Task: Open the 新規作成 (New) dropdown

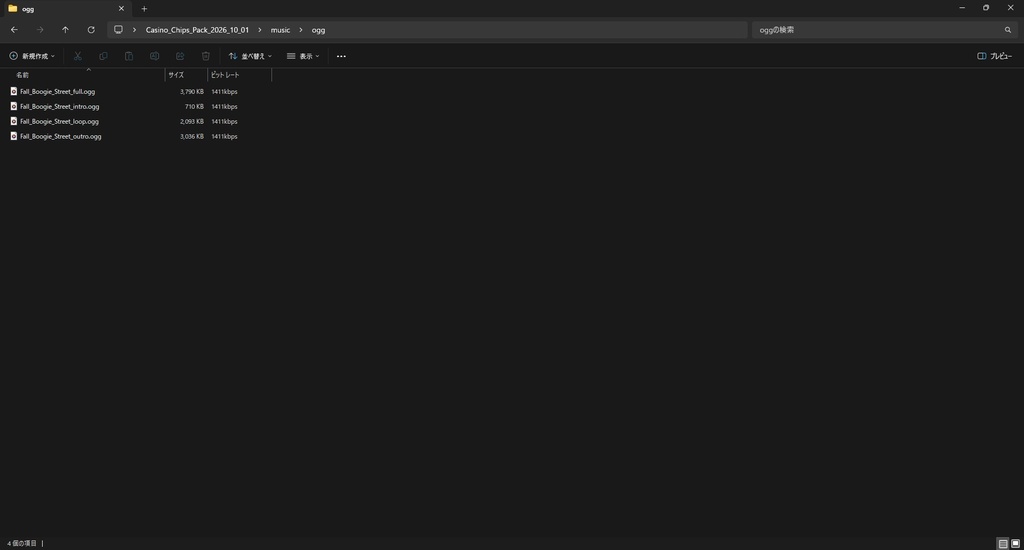Action: pyautogui.click(x=32, y=56)
